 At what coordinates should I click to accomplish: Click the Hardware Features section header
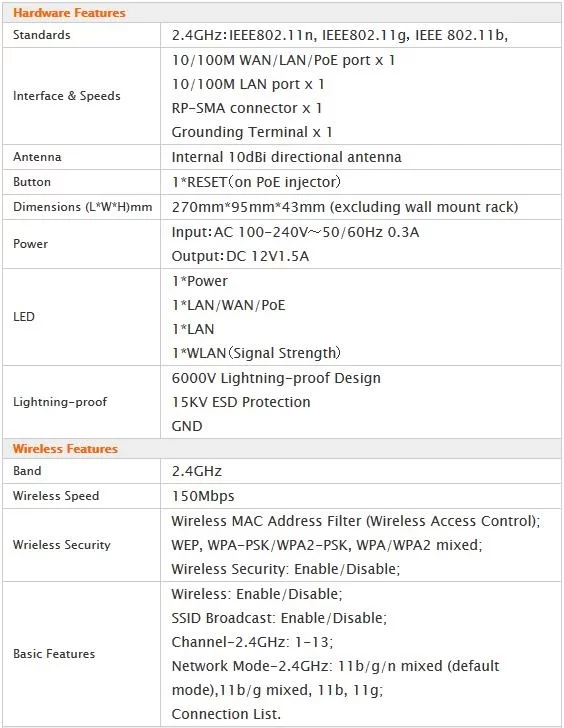pos(69,13)
